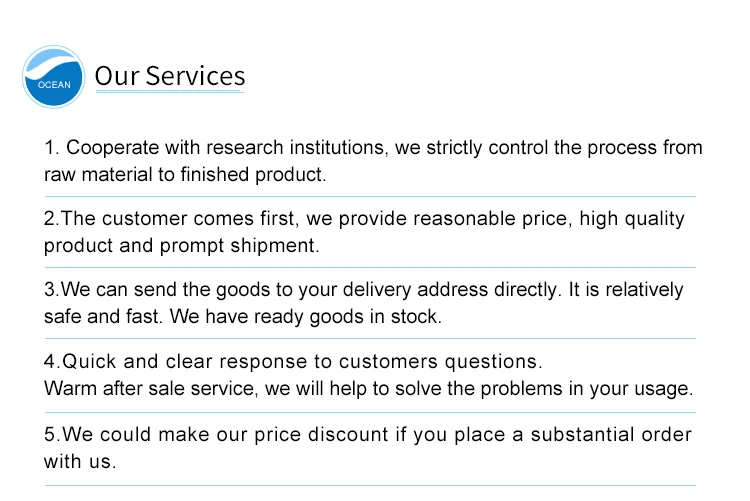This screenshot has height=501, width=750.
Task: Click divider line below service item 4
Action: pyautogui.click(x=369, y=411)
